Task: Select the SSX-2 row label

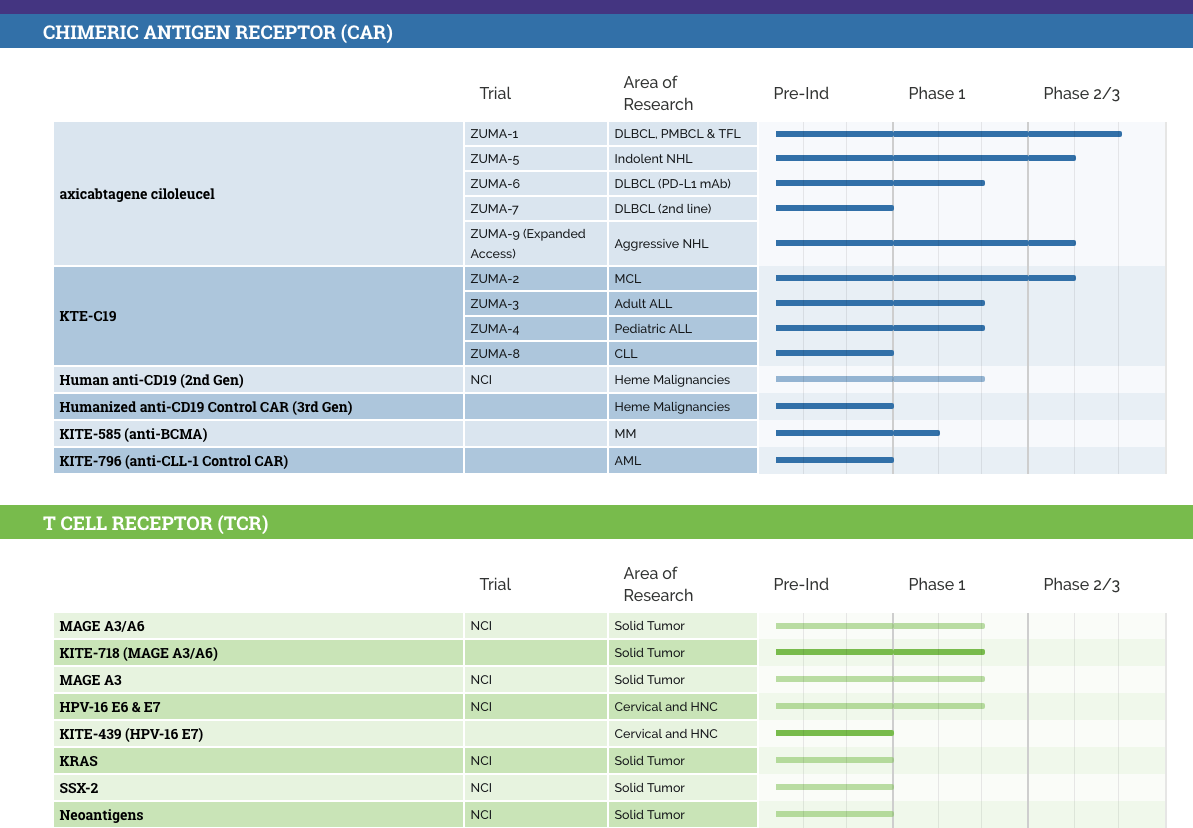Action: tap(259, 788)
